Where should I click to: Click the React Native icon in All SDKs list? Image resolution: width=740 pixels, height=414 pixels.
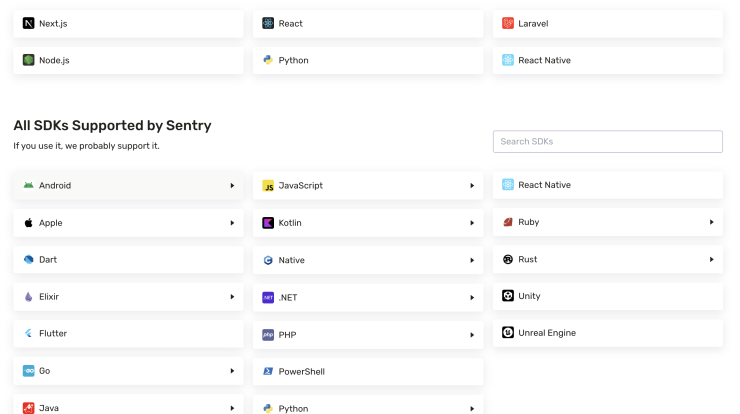tap(508, 185)
